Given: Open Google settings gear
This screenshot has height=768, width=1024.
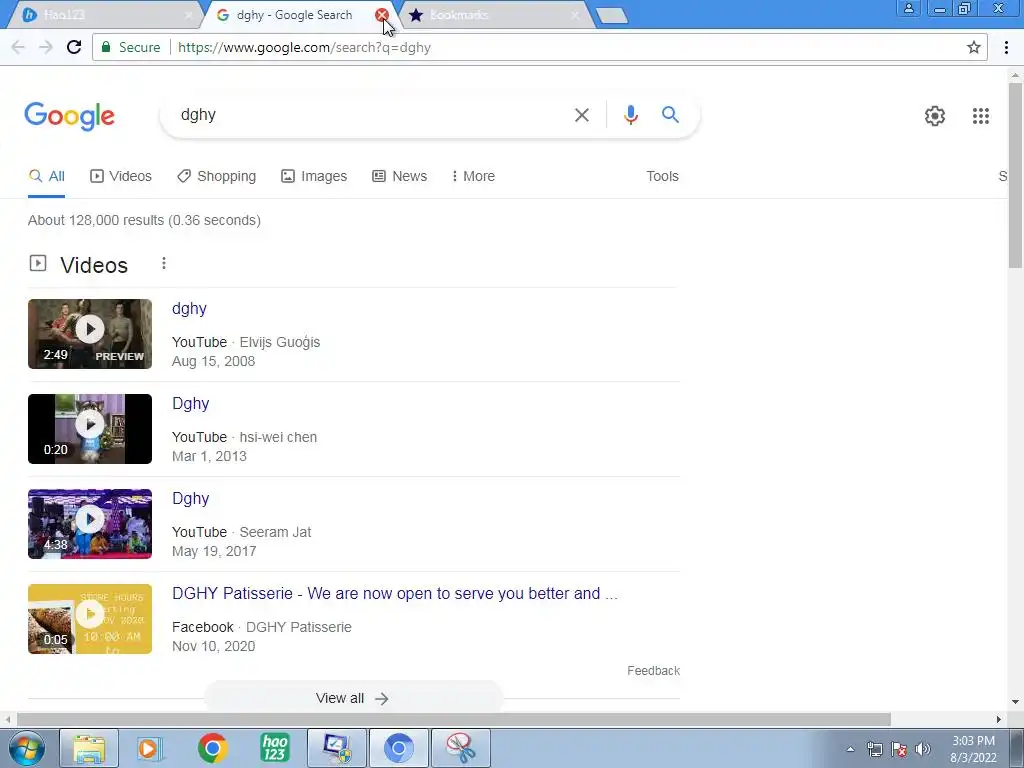Looking at the screenshot, I should coord(935,116).
